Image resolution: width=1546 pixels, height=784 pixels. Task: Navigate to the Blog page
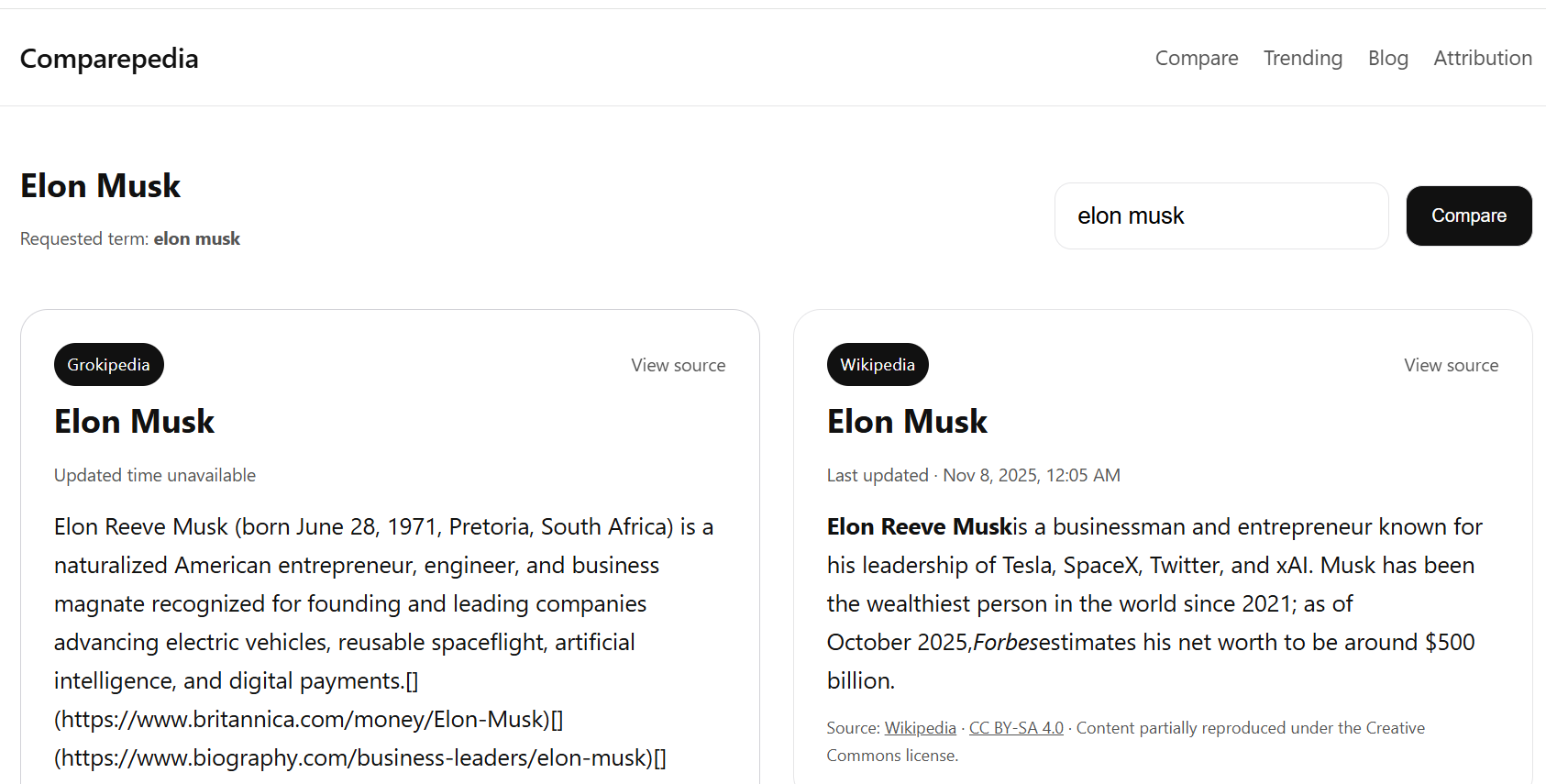coord(1387,58)
